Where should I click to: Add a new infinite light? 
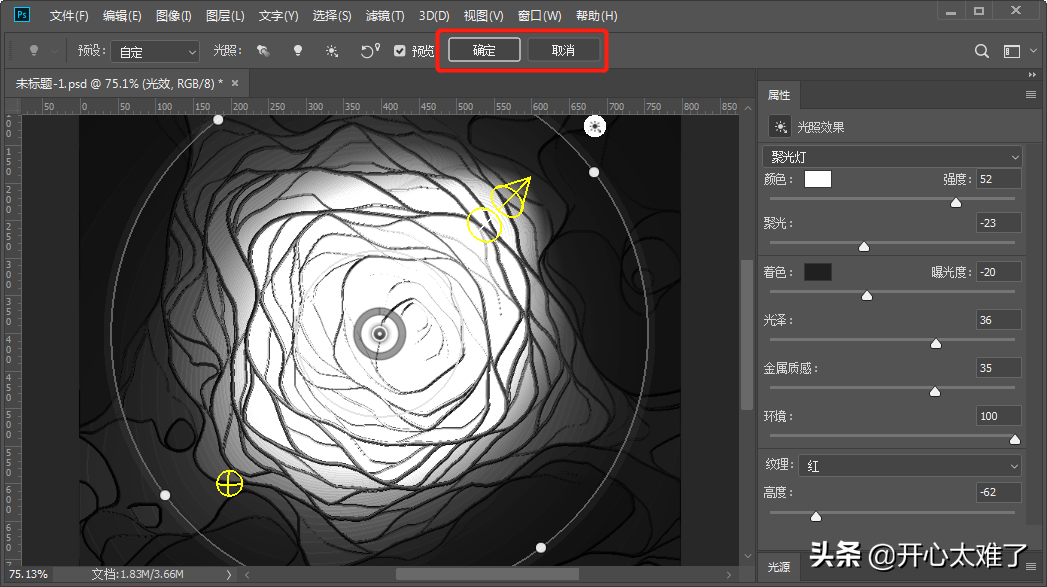pyautogui.click(x=332, y=51)
